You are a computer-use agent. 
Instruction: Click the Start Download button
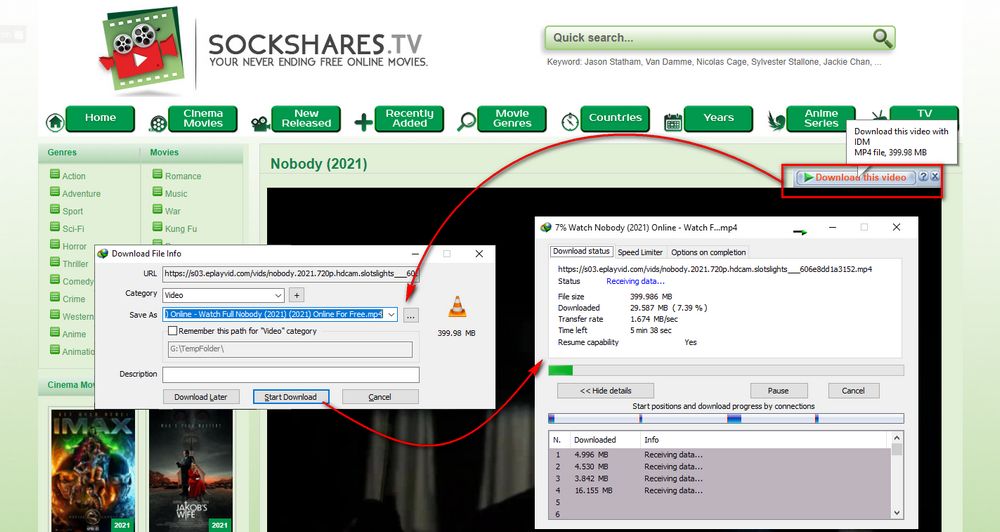[x=291, y=397]
